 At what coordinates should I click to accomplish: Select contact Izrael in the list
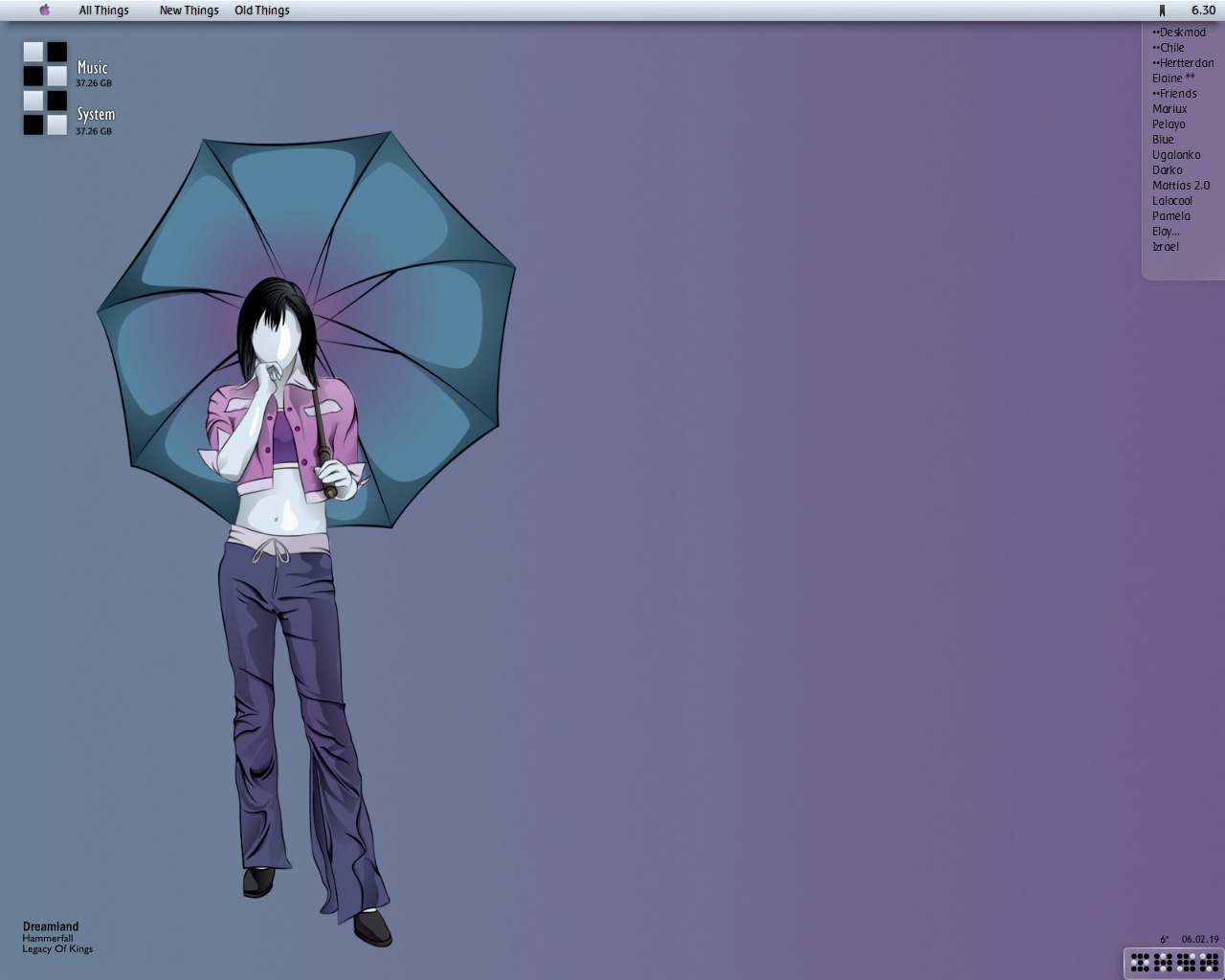tap(1166, 247)
